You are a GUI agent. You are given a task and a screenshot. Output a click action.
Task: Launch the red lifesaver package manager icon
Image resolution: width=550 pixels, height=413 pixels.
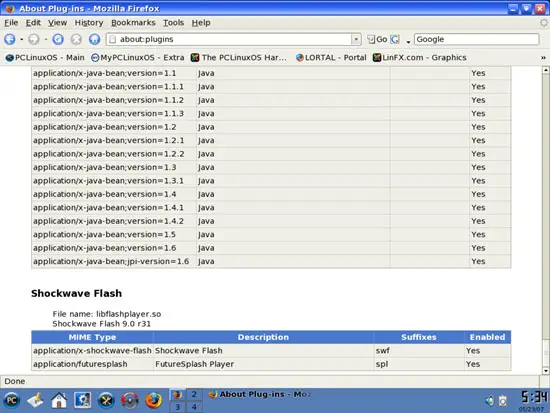click(x=130, y=400)
